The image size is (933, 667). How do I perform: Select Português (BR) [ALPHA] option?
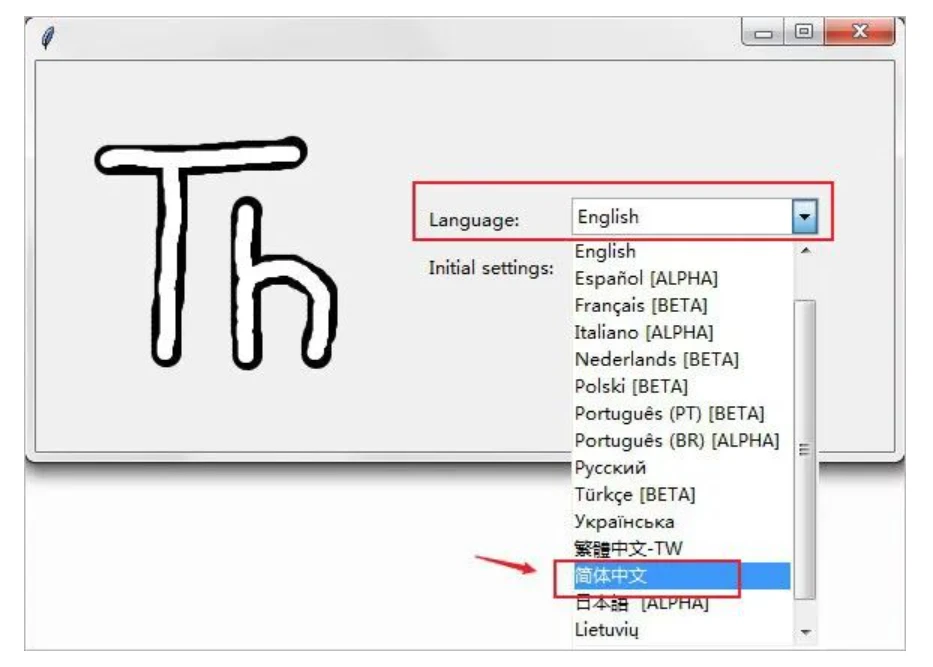point(676,440)
